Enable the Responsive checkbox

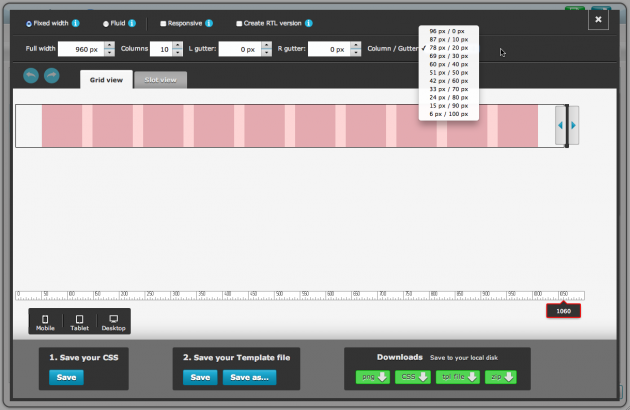coord(164,22)
